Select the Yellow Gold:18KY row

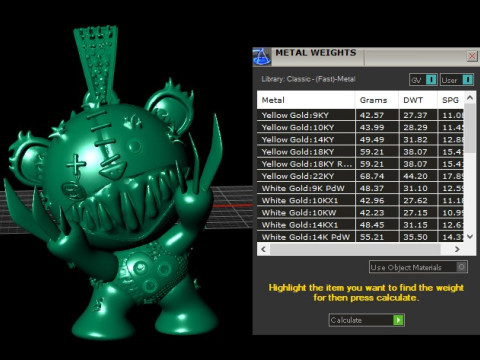pos(360,152)
